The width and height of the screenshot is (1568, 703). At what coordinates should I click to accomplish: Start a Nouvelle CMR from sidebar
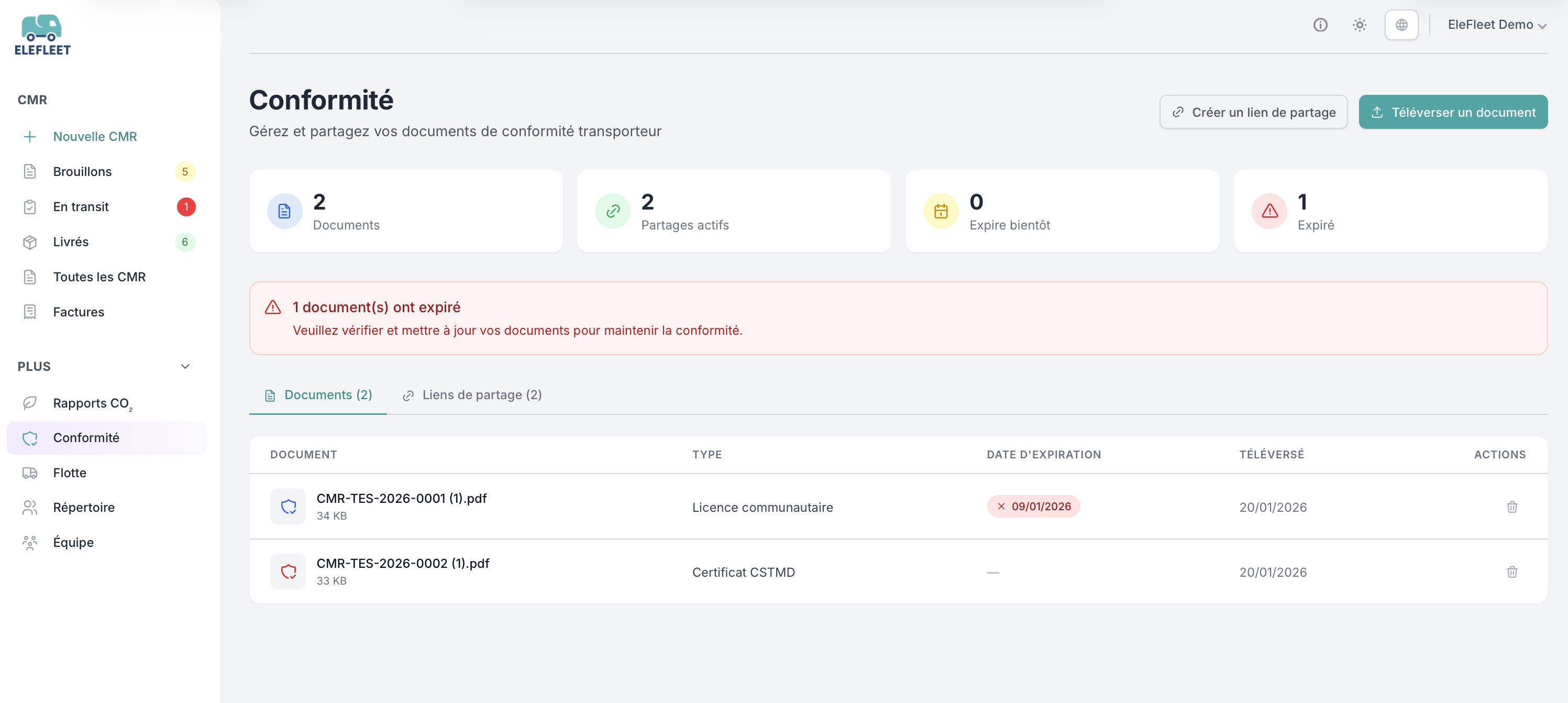(94, 137)
